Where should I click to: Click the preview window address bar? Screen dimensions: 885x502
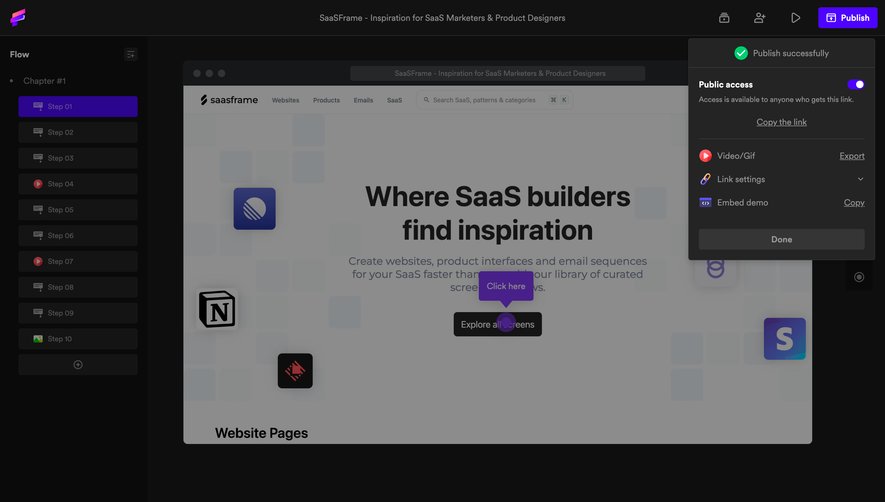[x=497, y=73]
